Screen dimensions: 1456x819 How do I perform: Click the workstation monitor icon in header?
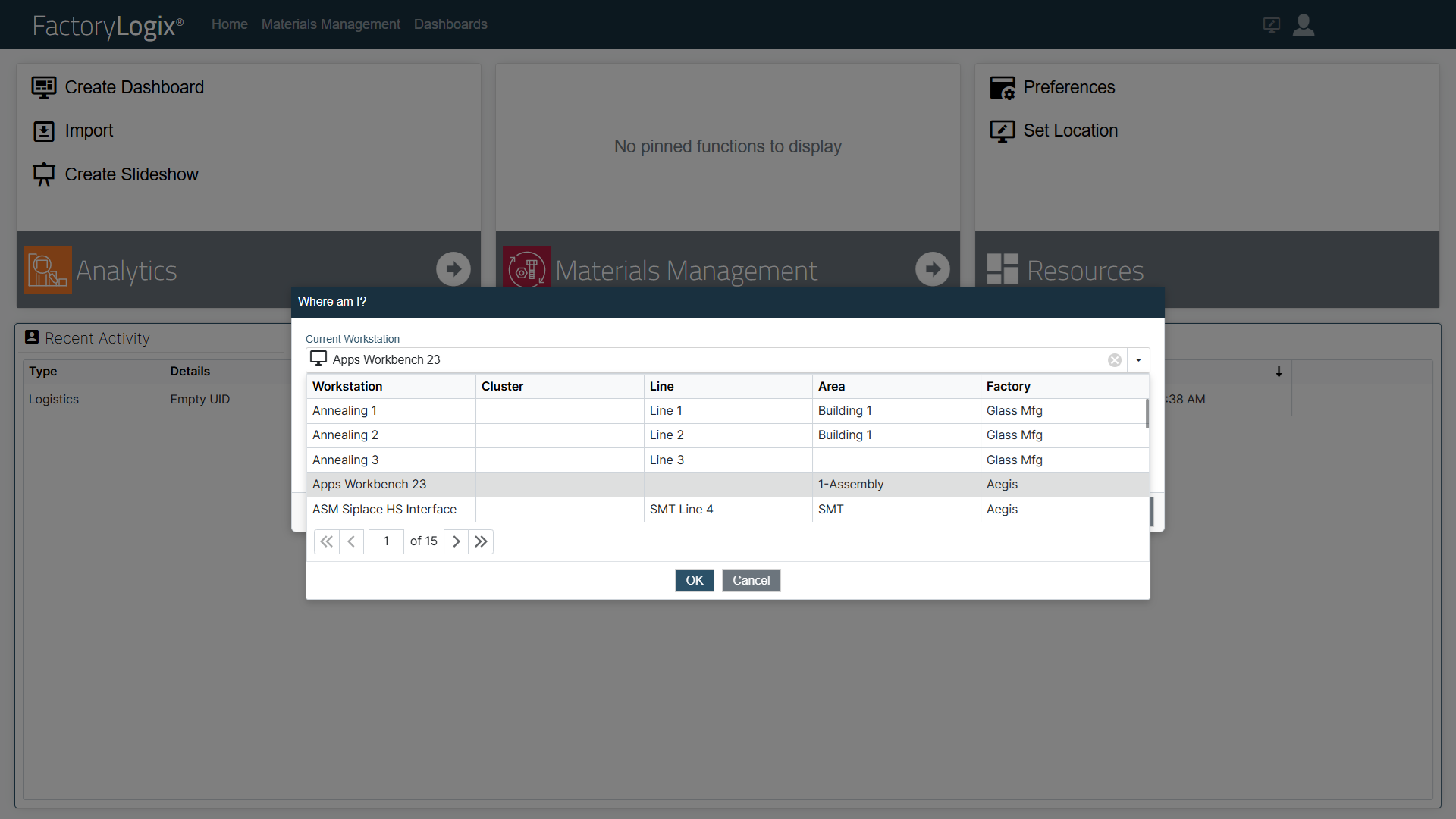[x=1272, y=25]
